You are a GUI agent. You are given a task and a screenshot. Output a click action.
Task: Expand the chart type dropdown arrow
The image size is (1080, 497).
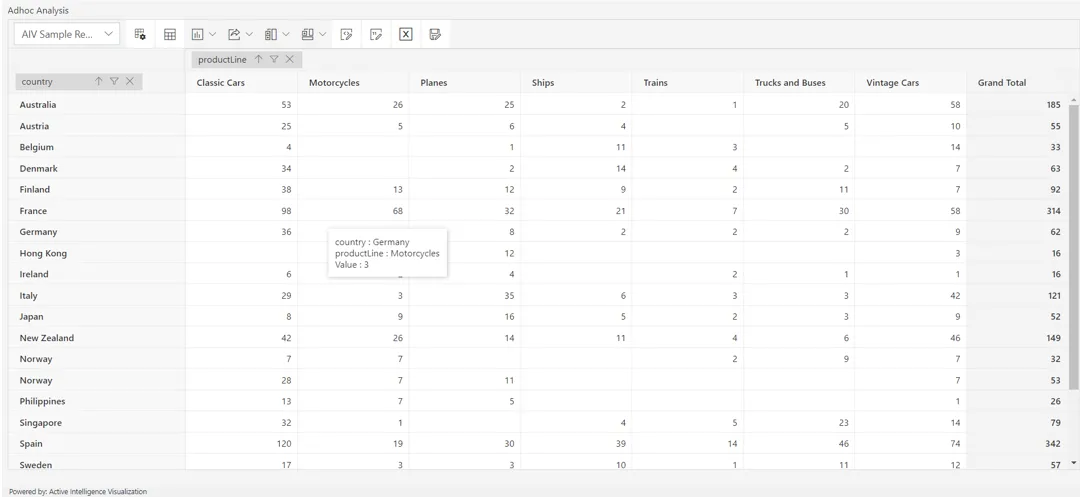tap(213, 34)
